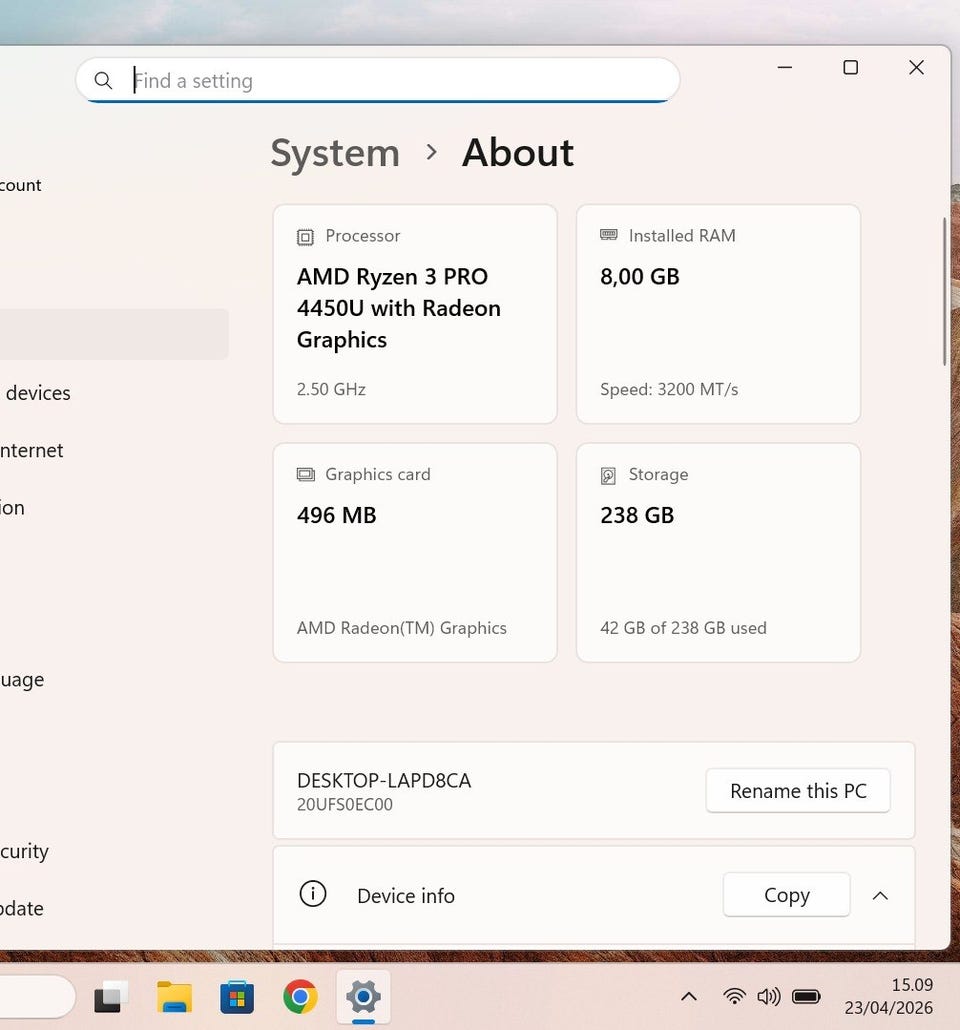Focus the Find a setting field
This screenshot has height=1030, width=960.
400,81
